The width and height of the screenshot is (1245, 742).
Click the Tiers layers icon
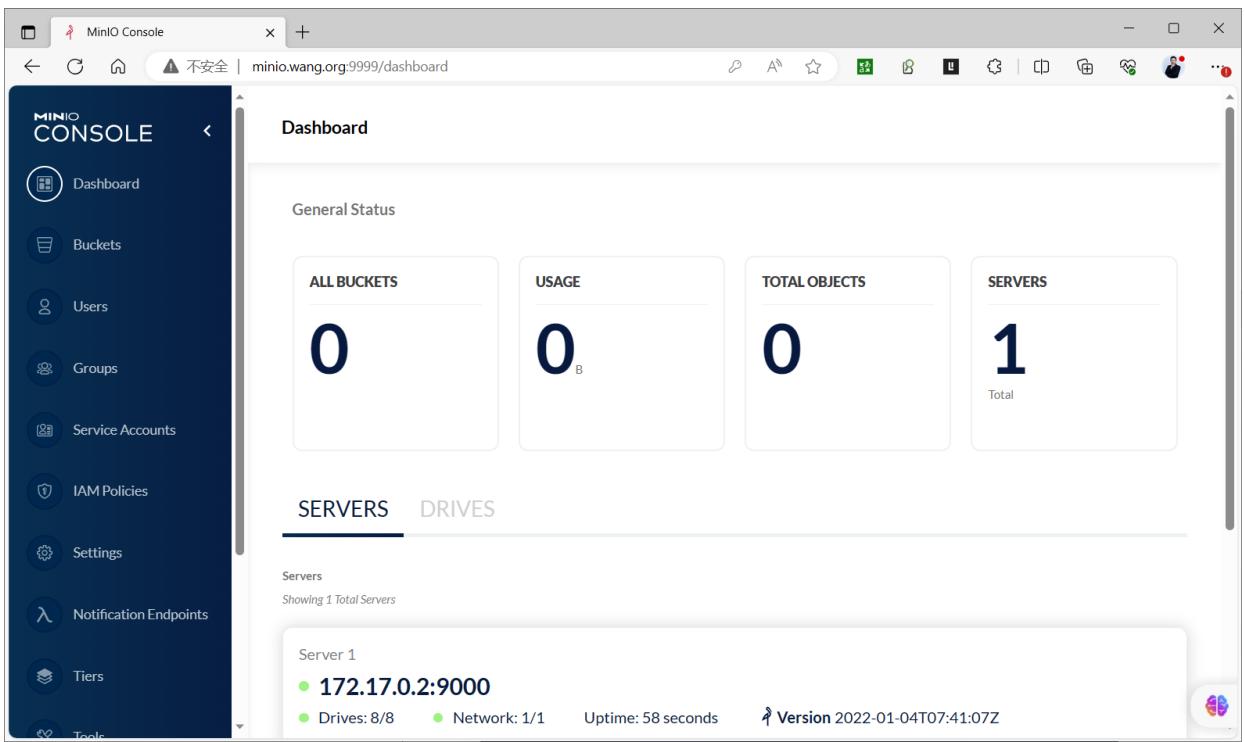point(44,676)
